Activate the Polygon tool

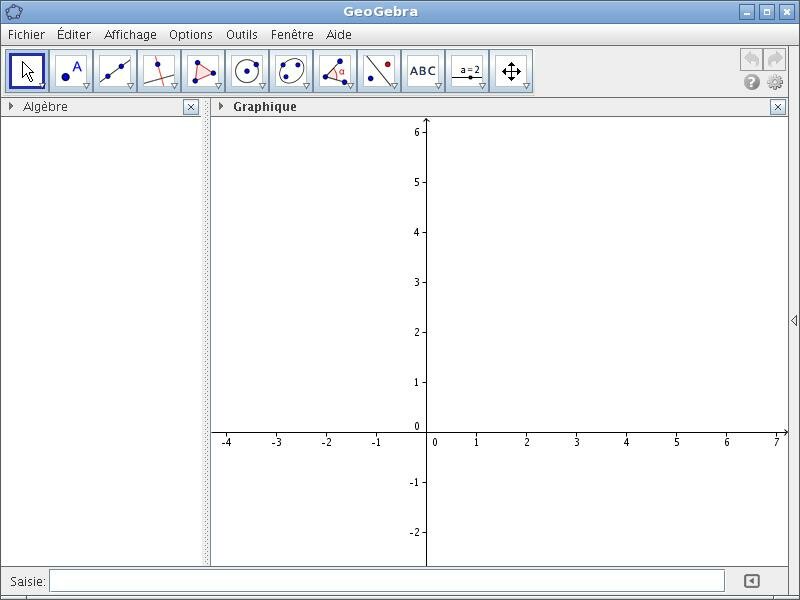203,71
